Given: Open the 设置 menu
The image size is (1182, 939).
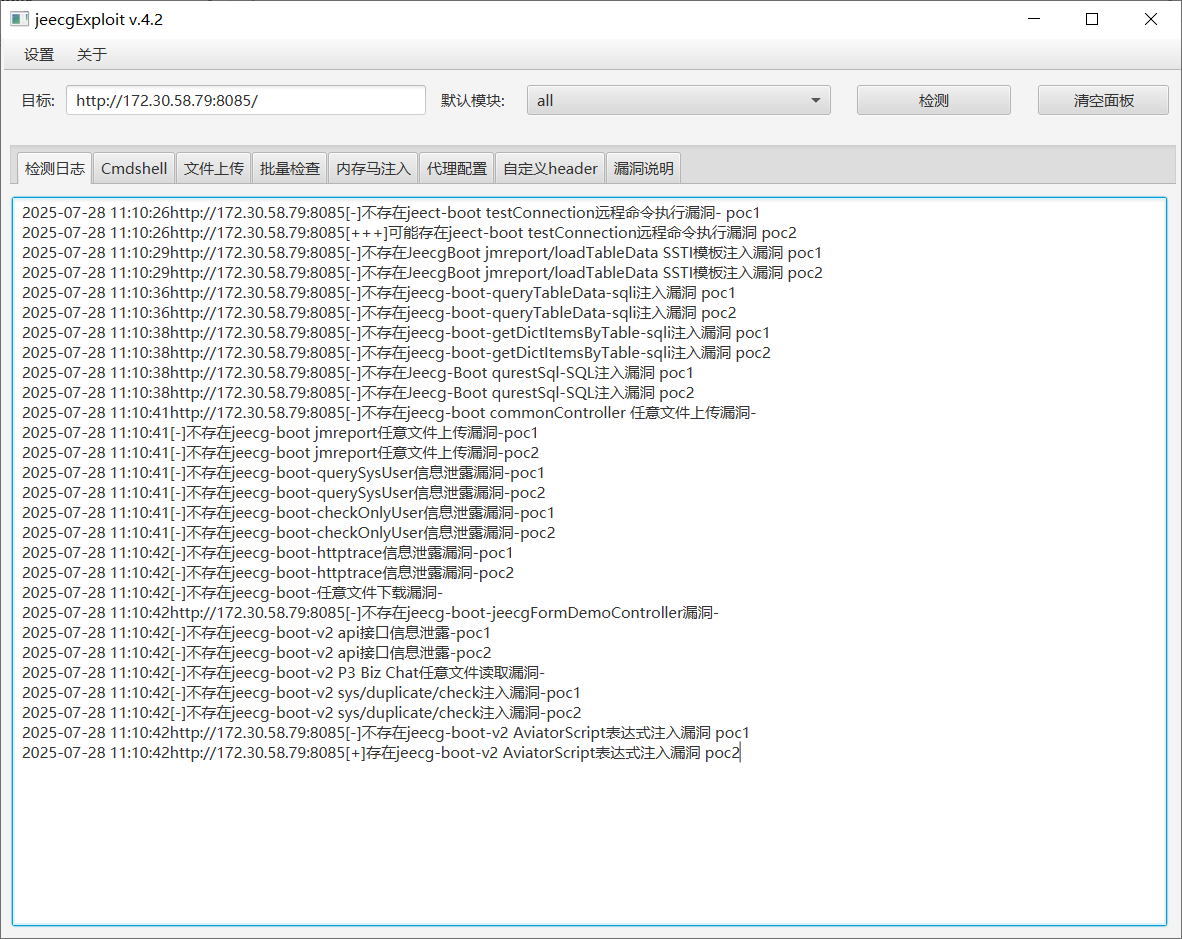Looking at the screenshot, I should [39, 55].
